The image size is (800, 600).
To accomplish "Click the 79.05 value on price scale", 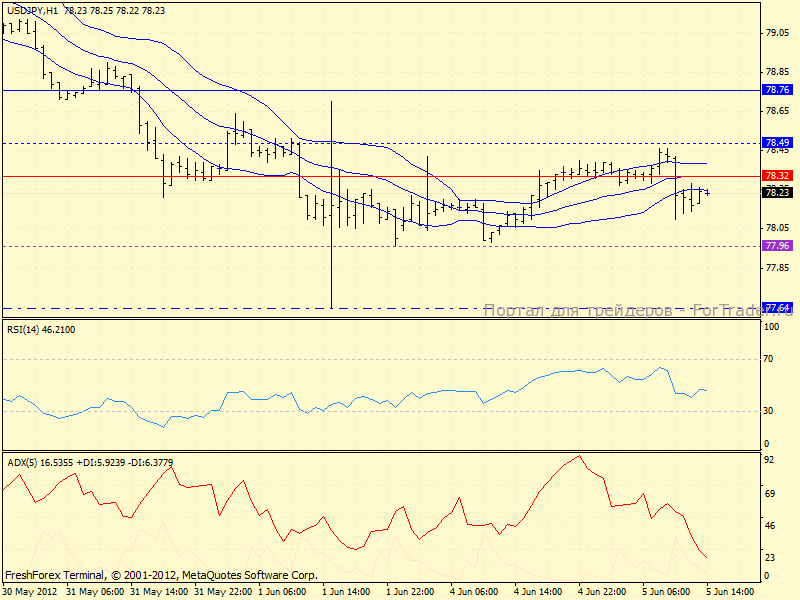I will [x=777, y=33].
